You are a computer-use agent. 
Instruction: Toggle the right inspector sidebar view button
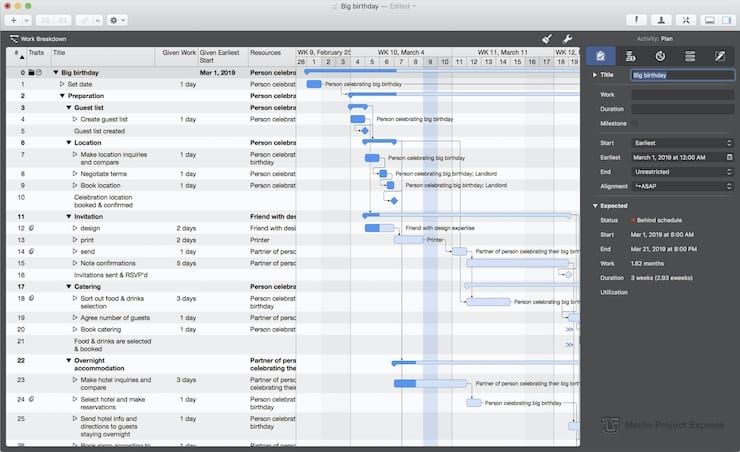726,20
